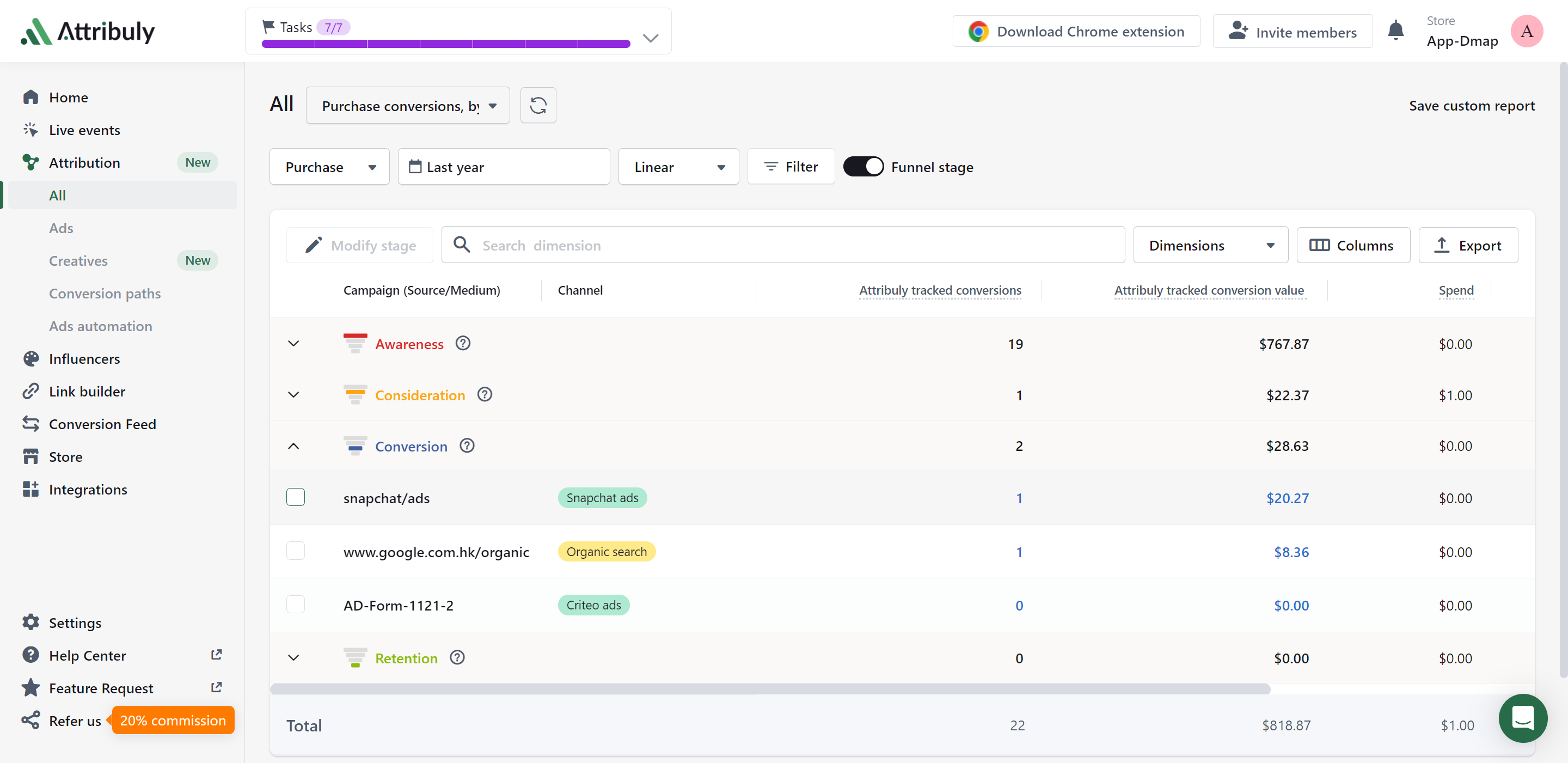Click the Attribution menu icon
1568x763 pixels.
point(30,162)
